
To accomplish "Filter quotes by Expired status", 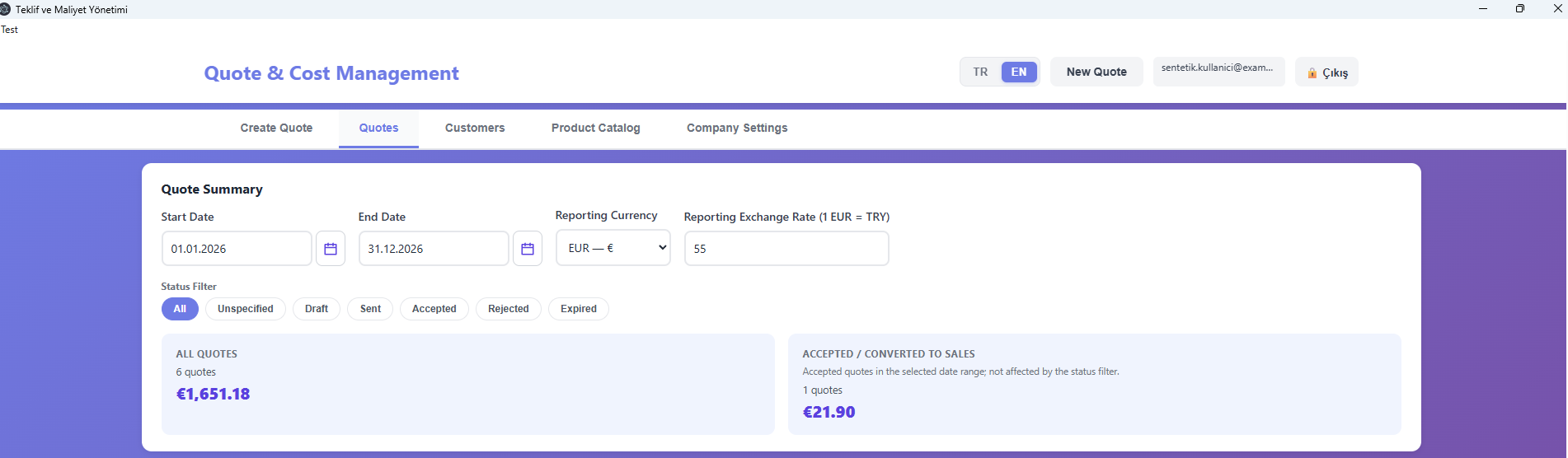I will (579, 309).
